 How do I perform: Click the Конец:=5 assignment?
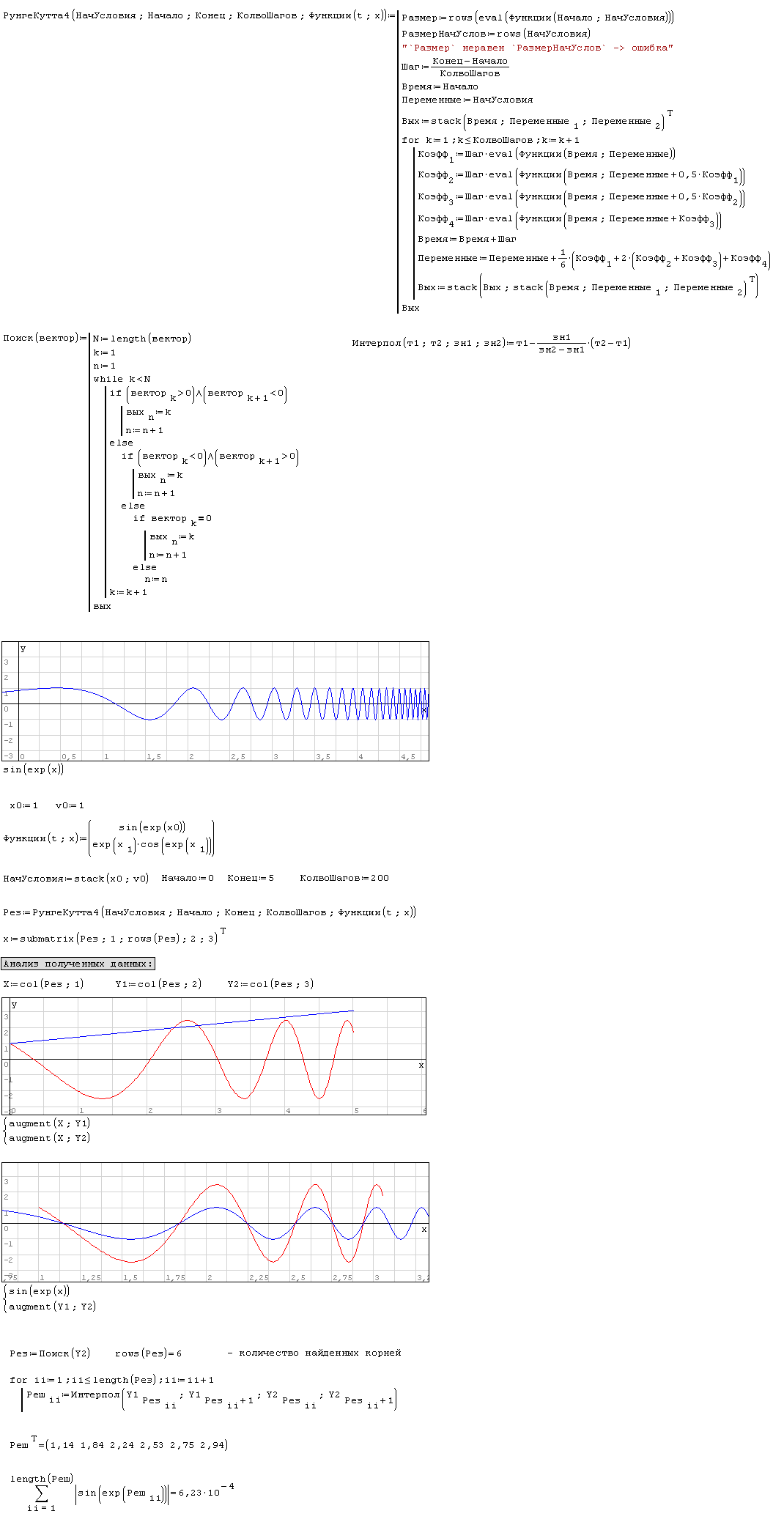(251, 878)
